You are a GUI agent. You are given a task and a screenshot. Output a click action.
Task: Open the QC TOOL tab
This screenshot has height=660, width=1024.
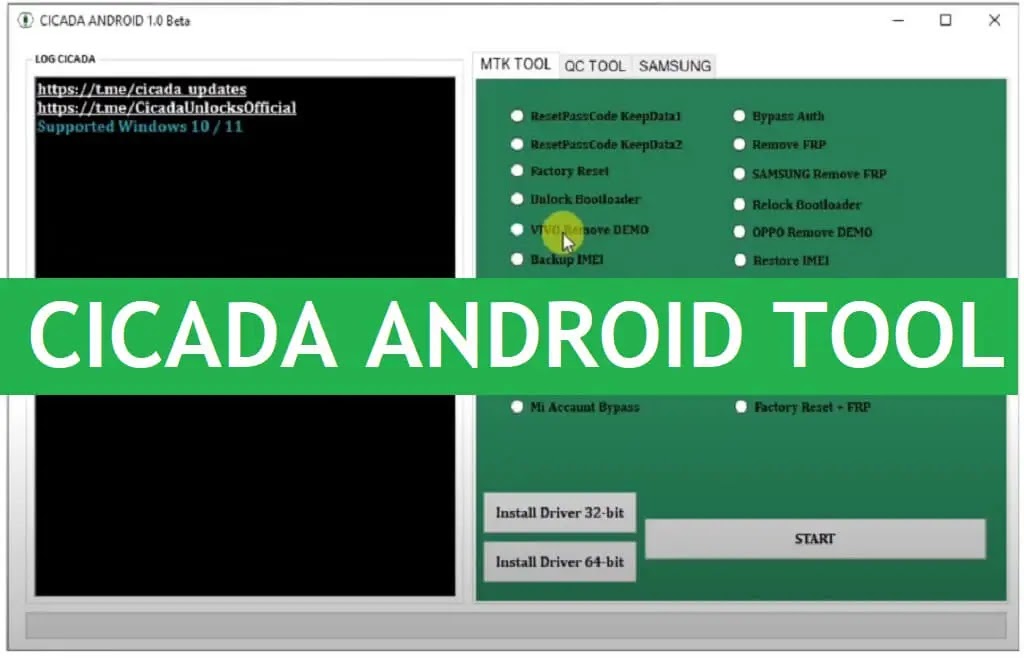[x=595, y=66]
